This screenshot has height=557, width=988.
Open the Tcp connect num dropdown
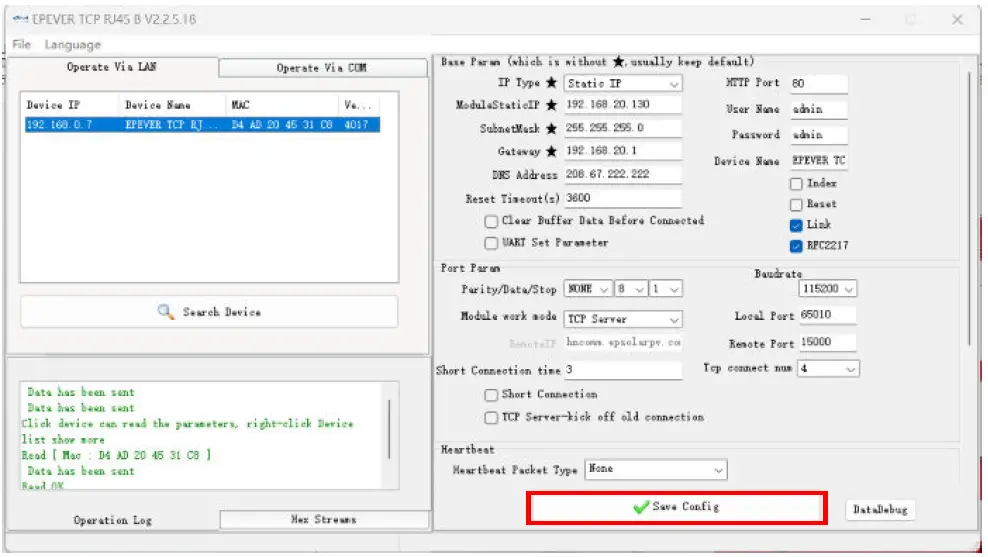point(829,369)
